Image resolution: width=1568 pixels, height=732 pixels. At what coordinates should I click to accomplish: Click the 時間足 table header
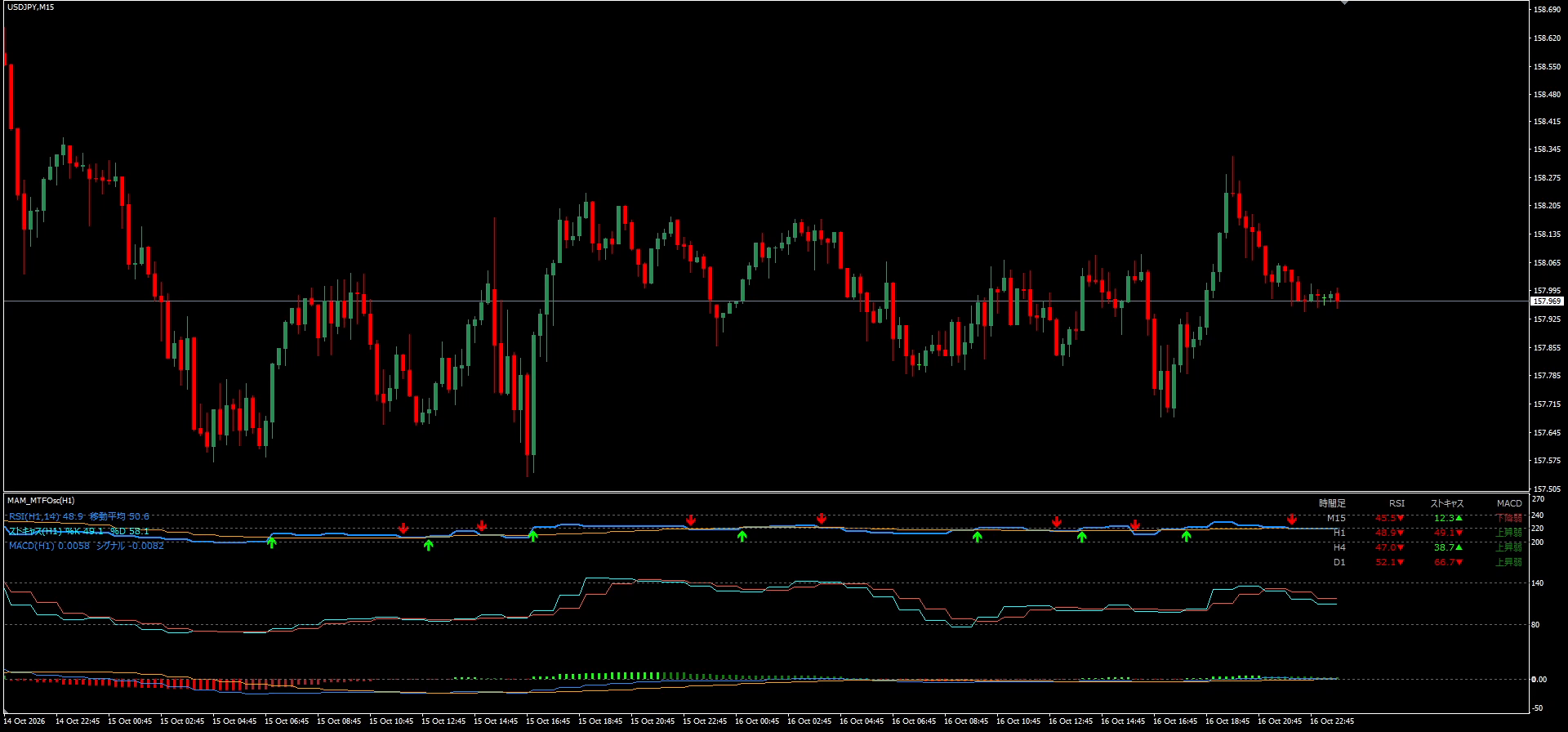click(1332, 503)
